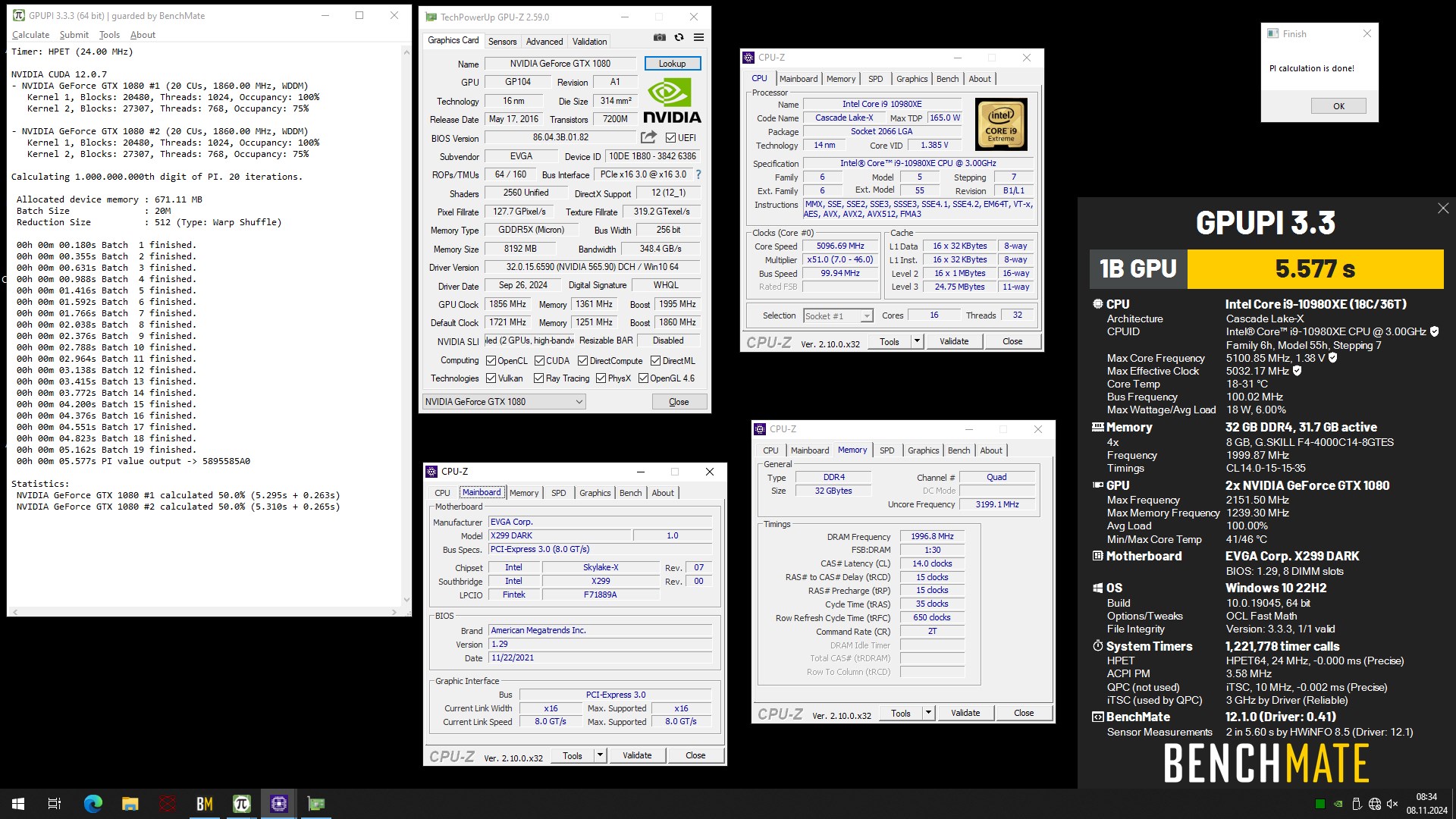Toggle OpenGL 4.6 checkbox
Screen dimensions: 1456x819
coord(643,378)
